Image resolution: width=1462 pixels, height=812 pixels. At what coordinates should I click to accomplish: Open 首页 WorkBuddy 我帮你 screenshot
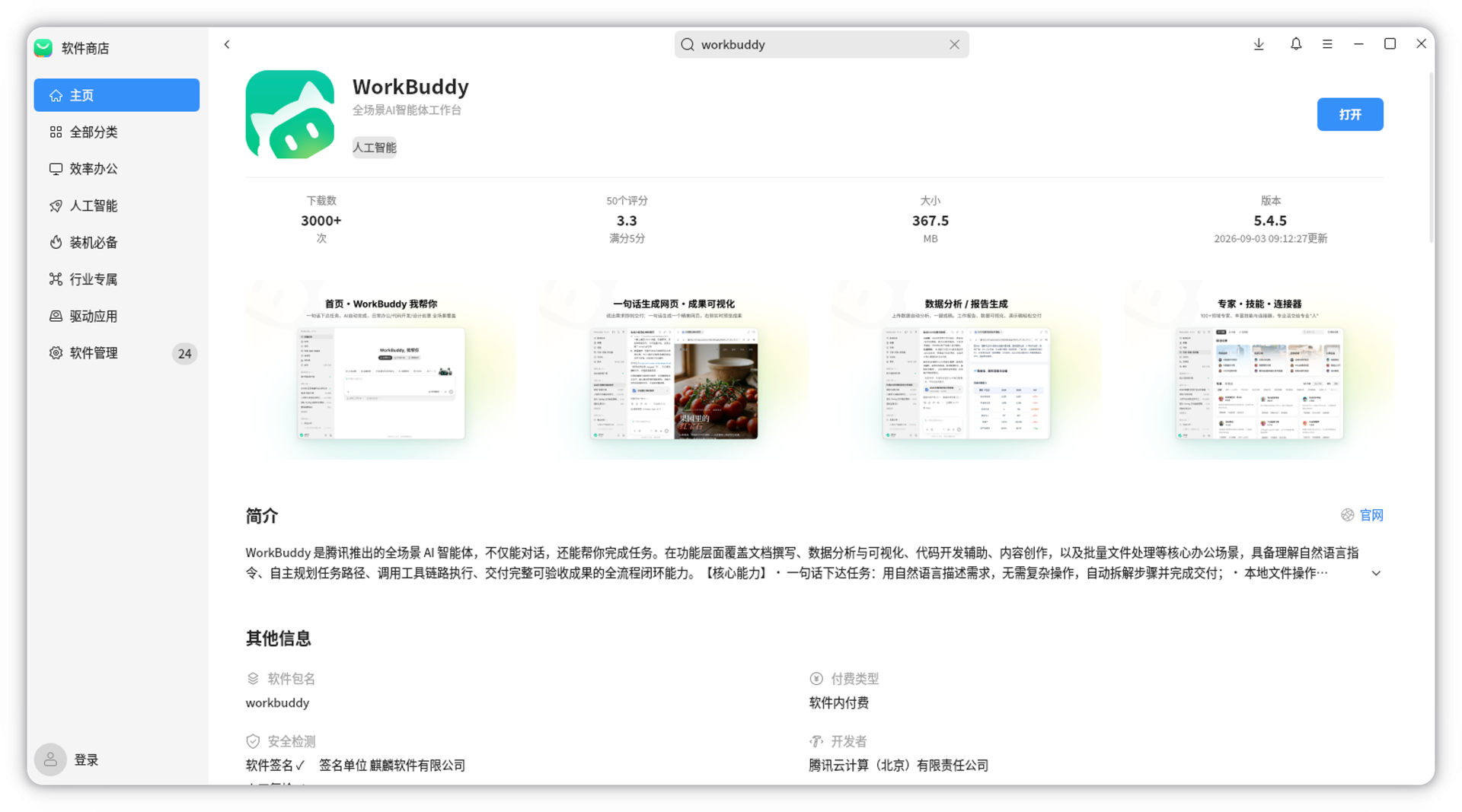point(381,370)
